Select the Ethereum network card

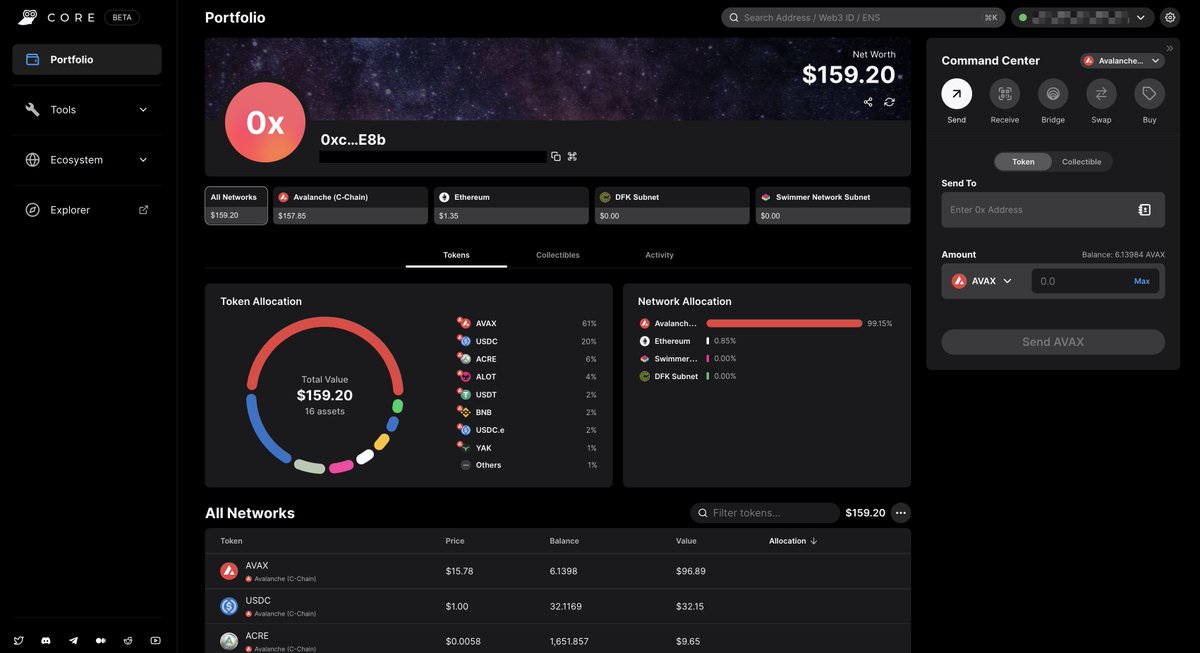coord(511,205)
